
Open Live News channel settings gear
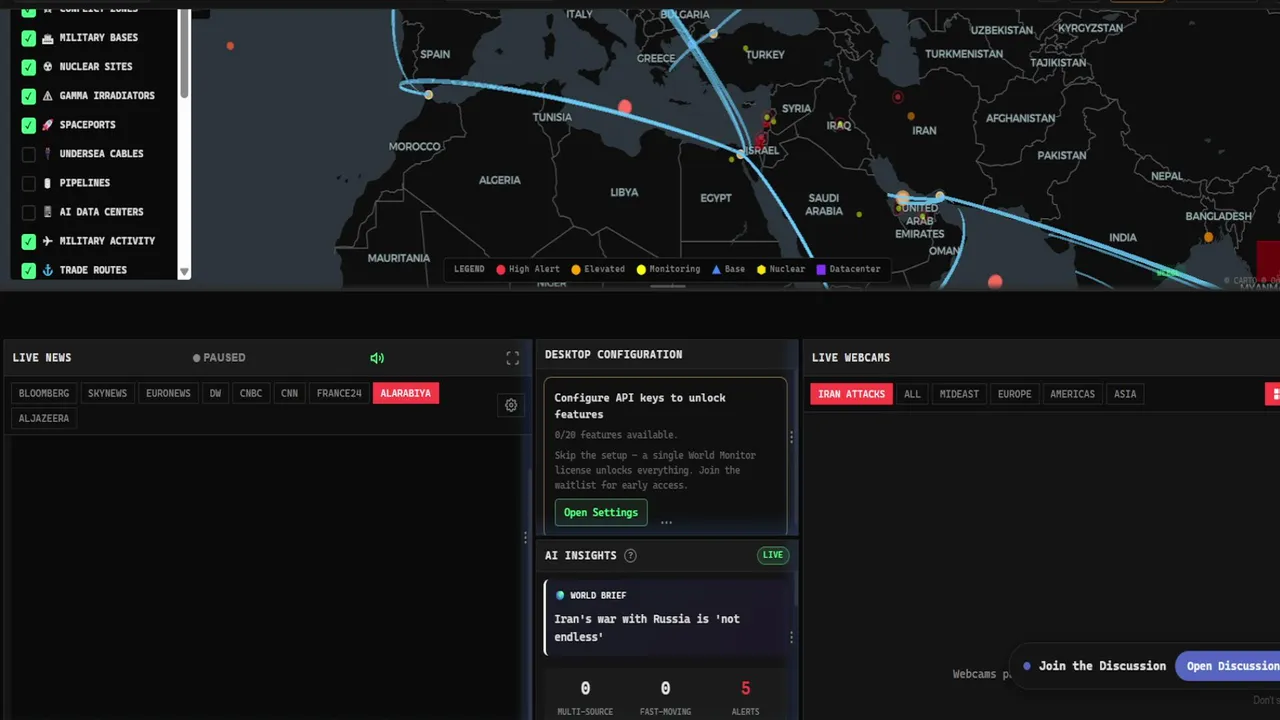[511, 405]
